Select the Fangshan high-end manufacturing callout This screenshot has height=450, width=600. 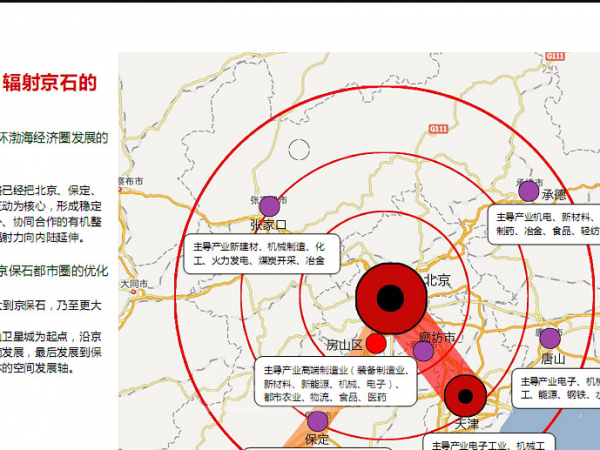point(336,382)
